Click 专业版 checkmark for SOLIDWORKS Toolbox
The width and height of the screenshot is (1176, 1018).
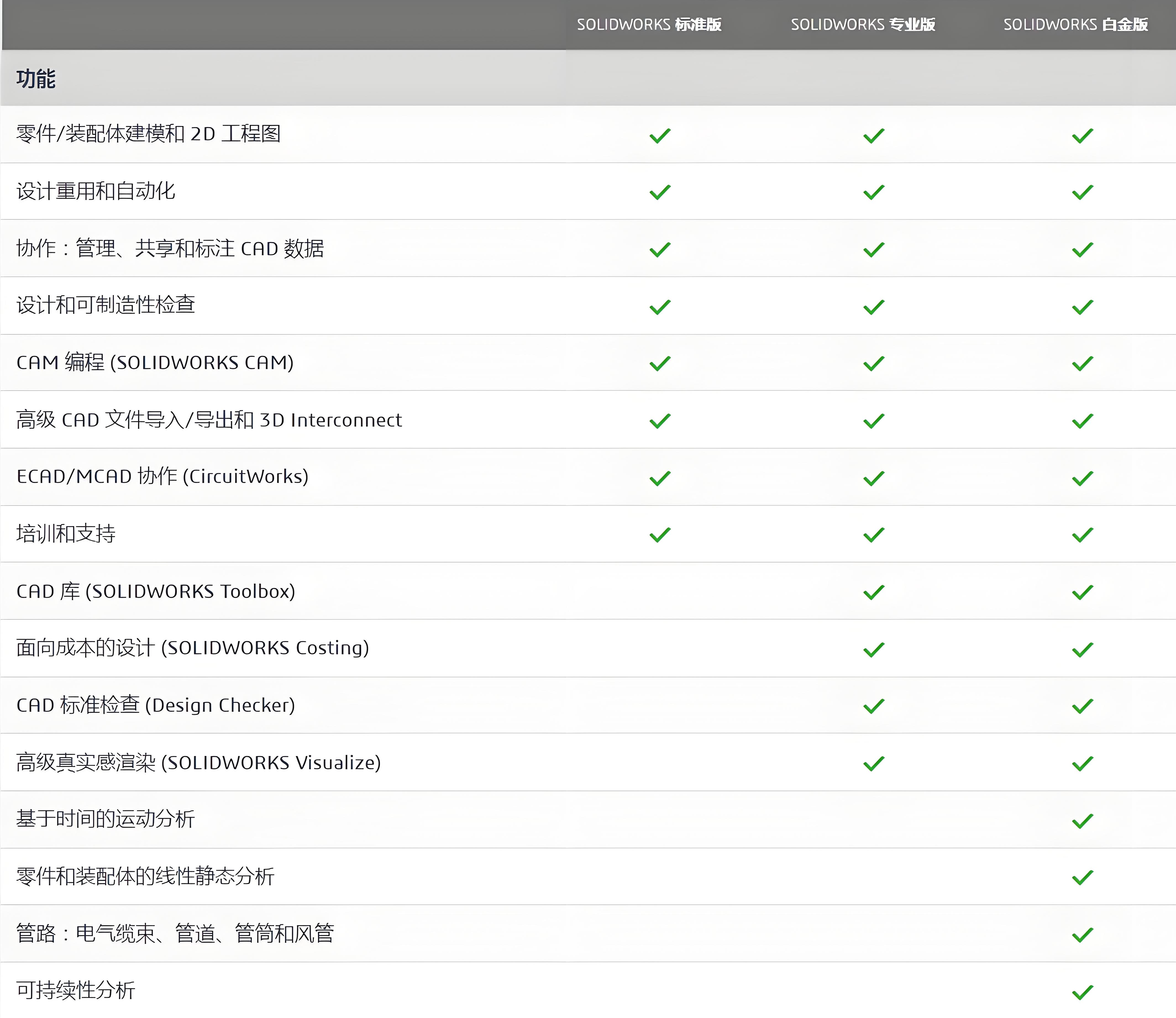click(874, 592)
